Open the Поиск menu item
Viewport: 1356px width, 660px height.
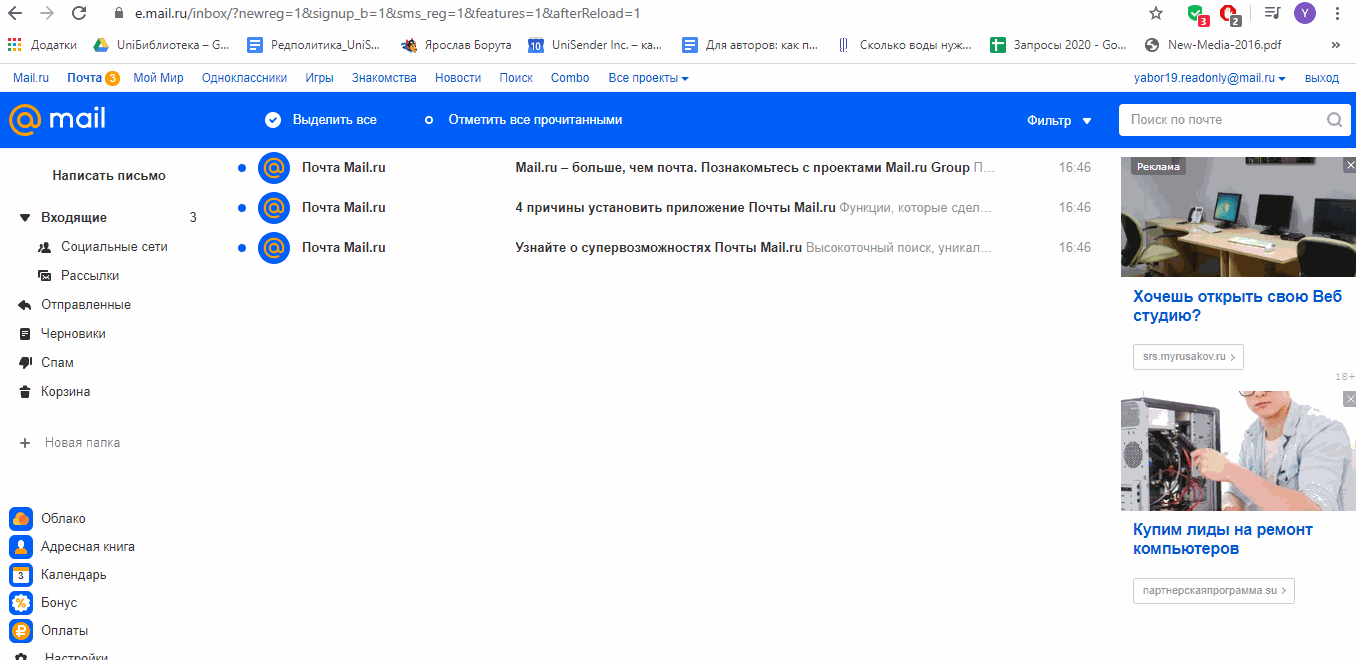516,78
